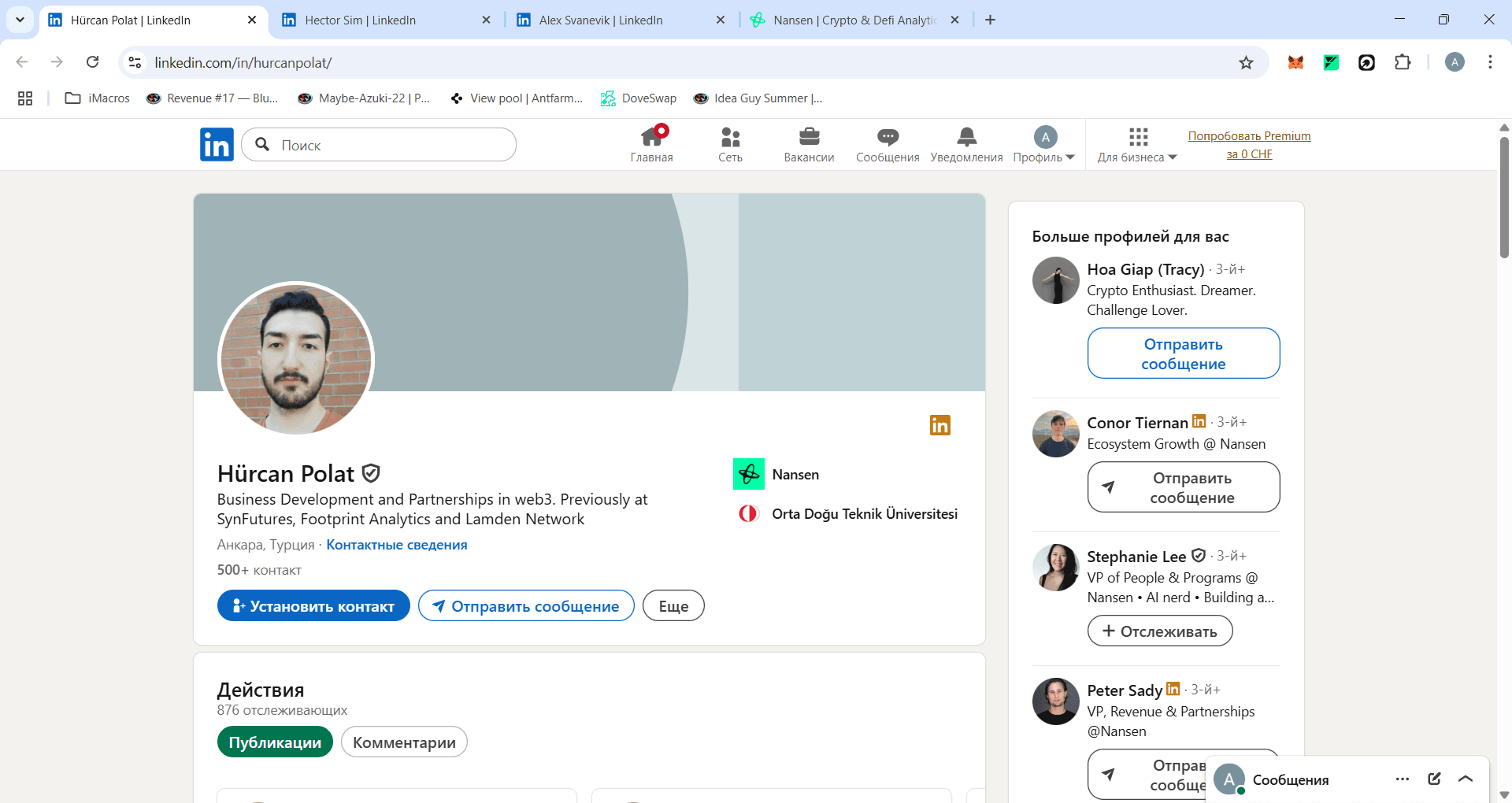Open the MetaMask fox extension
The image size is (1512, 803).
click(1295, 62)
